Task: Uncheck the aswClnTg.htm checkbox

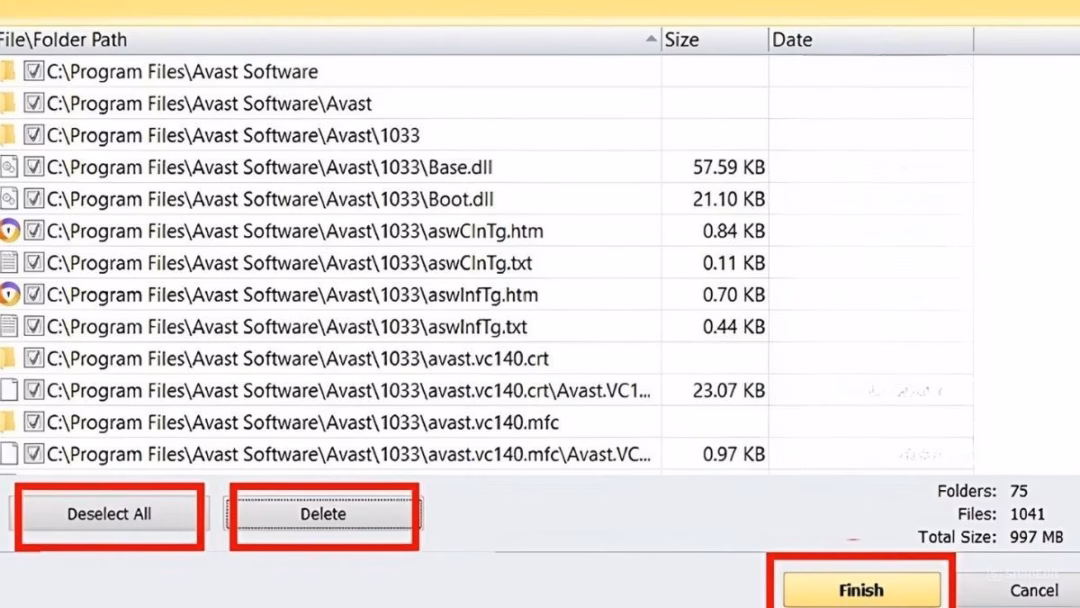Action: point(33,231)
